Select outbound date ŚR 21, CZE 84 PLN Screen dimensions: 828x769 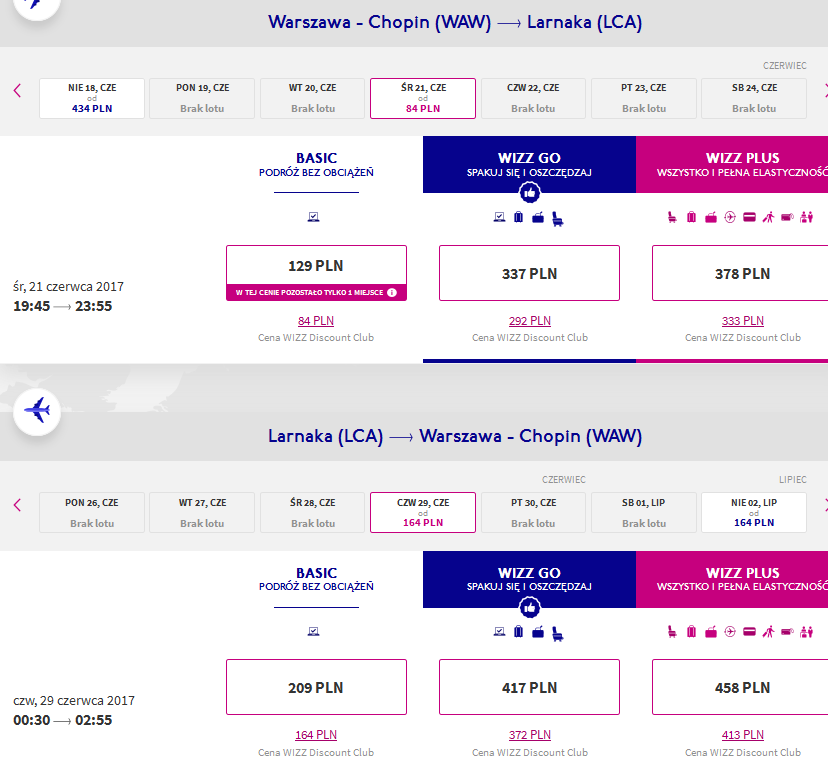pyautogui.click(x=423, y=98)
